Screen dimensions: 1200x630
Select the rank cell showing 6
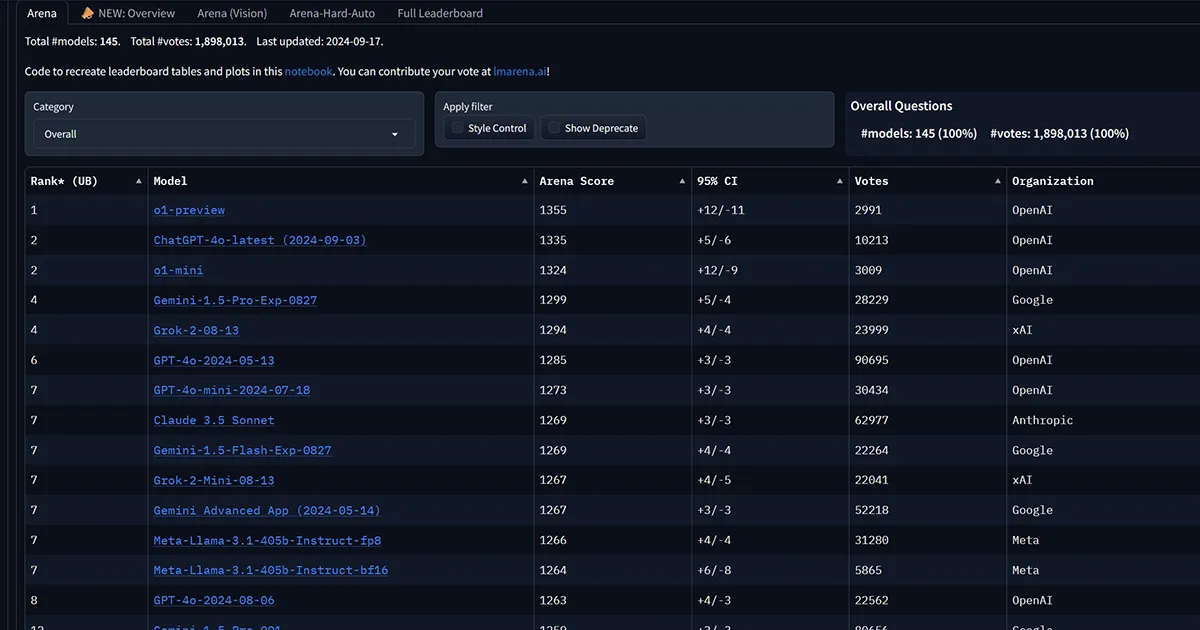click(x=86, y=360)
